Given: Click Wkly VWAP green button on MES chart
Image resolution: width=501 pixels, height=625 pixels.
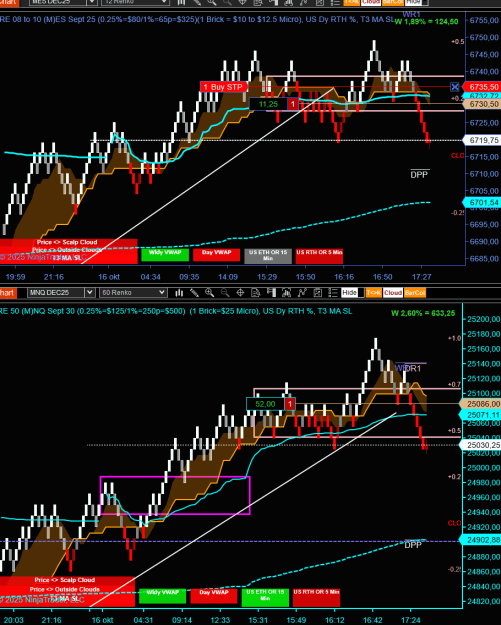Looking at the screenshot, I should click(x=165, y=255).
